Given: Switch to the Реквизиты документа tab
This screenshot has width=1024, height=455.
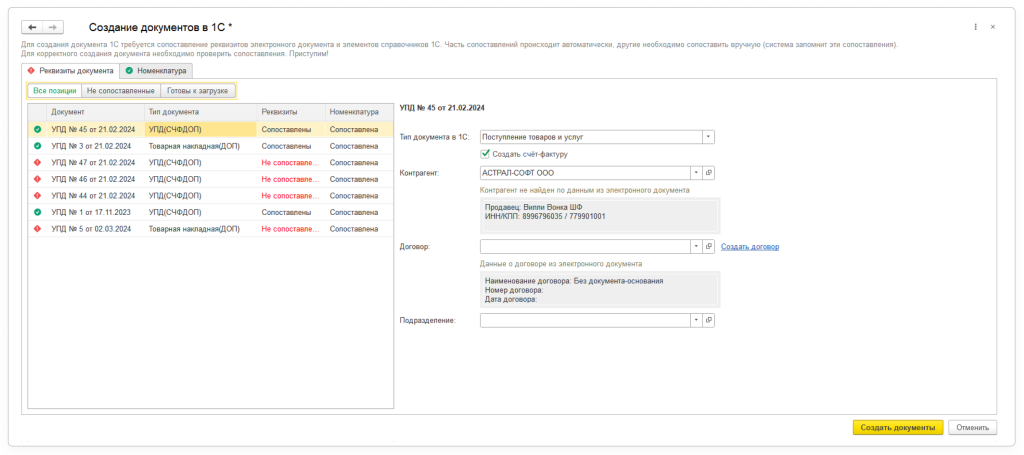Looking at the screenshot, I should 71,71.
